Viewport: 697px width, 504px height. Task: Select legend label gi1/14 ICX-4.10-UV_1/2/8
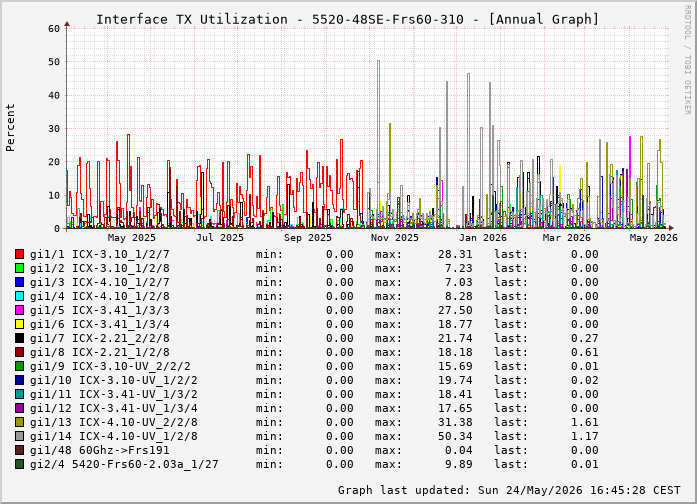tap(114, 436)
